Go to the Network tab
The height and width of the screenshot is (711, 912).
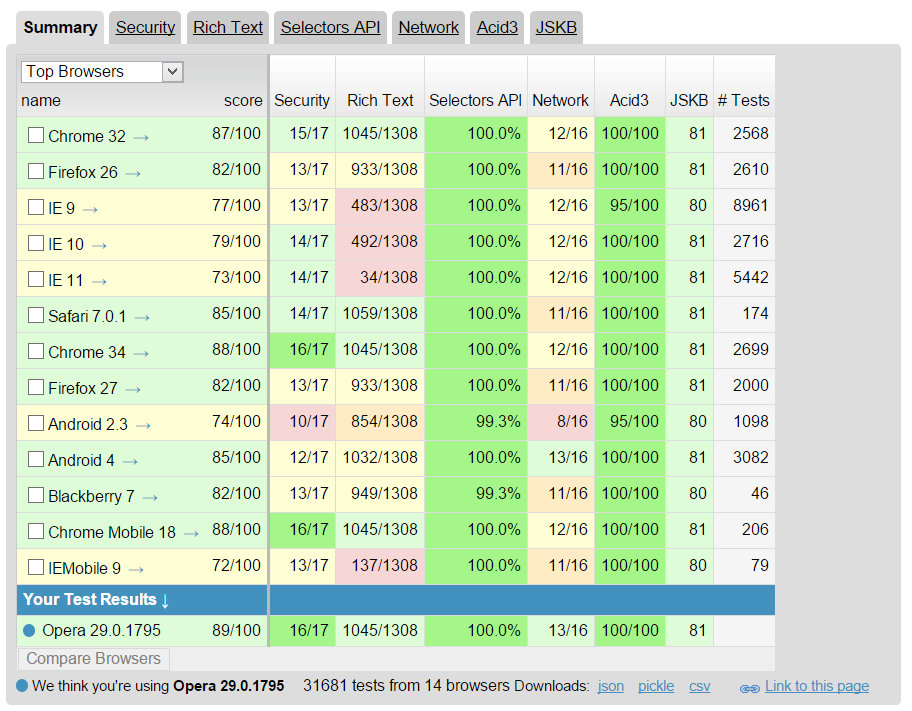tap(429, 28)
